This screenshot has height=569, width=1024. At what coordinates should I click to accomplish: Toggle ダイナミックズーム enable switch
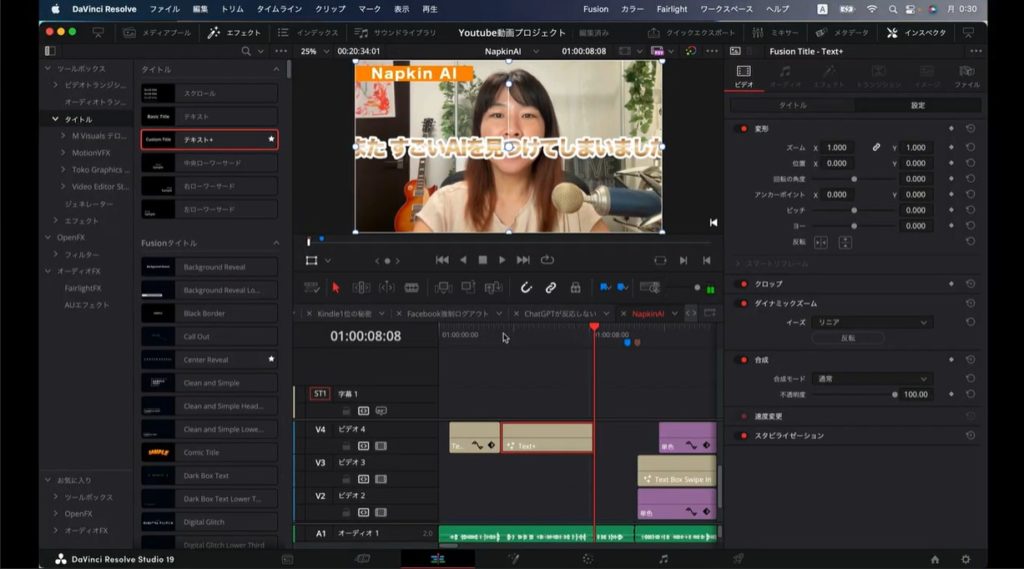743,303
